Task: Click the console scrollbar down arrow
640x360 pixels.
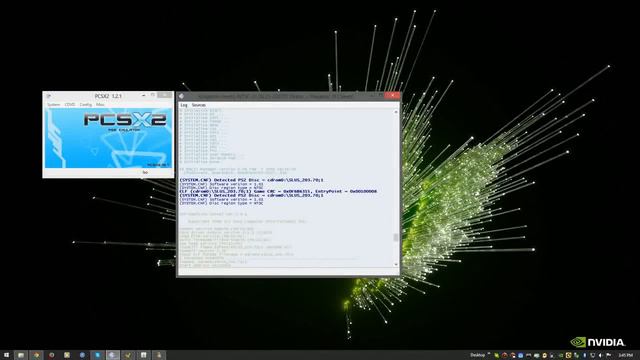Action: tap(396, 264)
